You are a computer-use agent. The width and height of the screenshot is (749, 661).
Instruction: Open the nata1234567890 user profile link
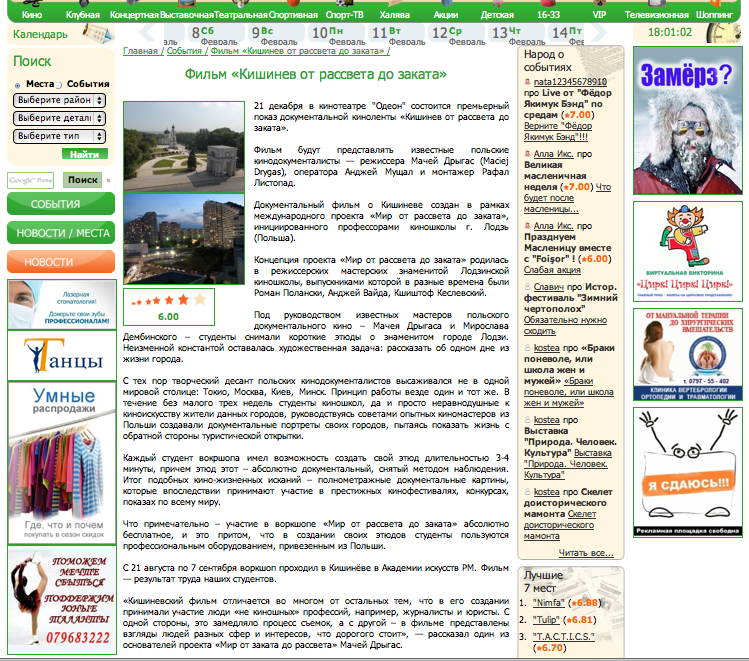pyautogui.click(x=570, y=82)
